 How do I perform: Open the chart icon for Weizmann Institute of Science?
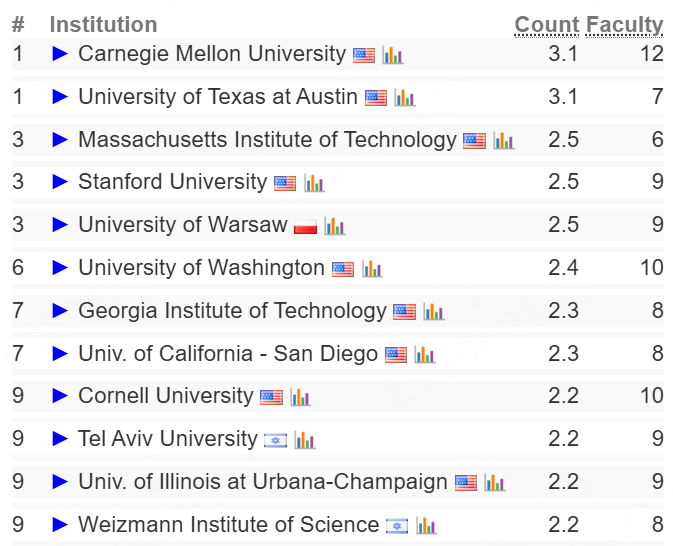[x=426, y=526]
